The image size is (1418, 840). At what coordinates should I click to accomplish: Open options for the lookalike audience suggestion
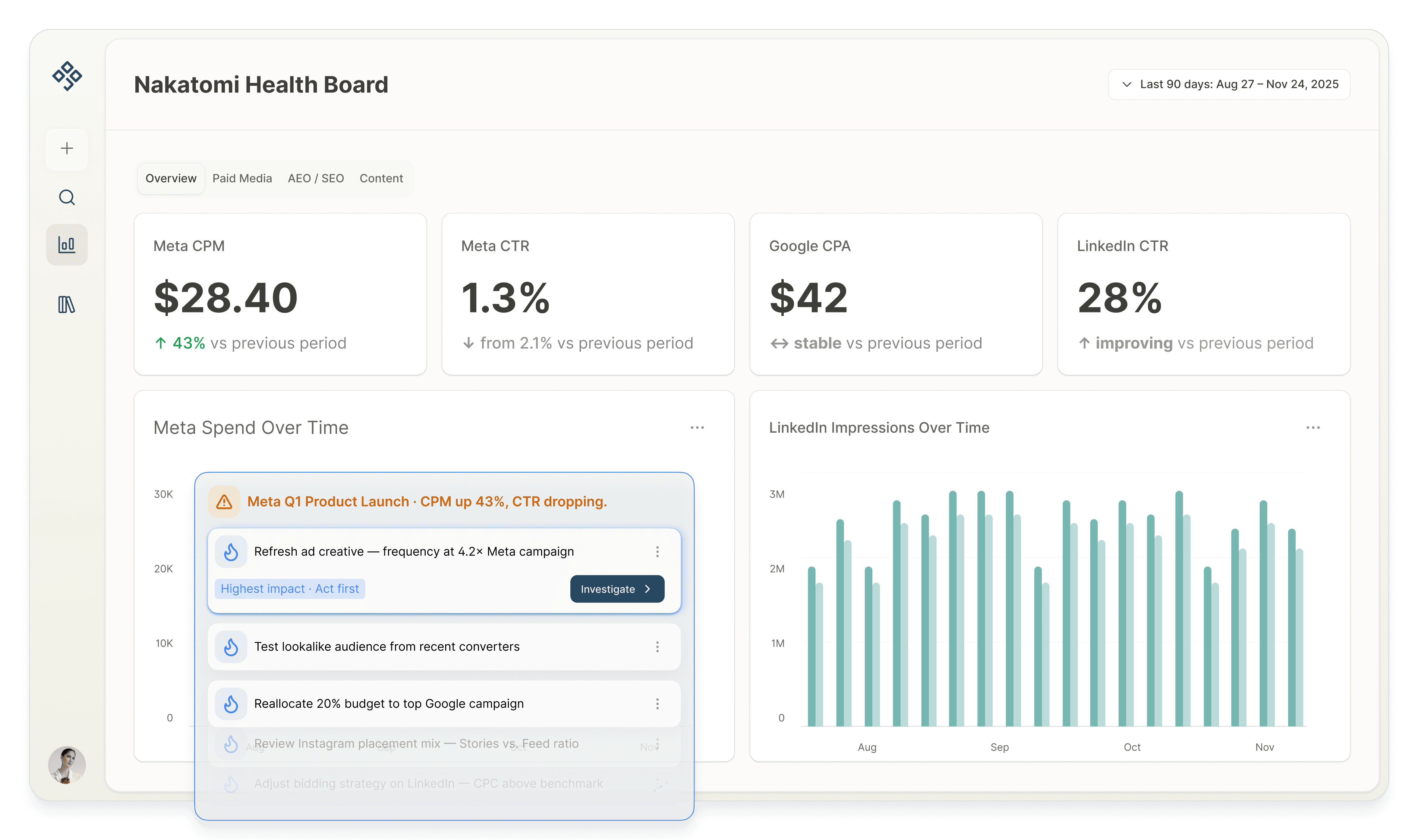pos(657,646)
